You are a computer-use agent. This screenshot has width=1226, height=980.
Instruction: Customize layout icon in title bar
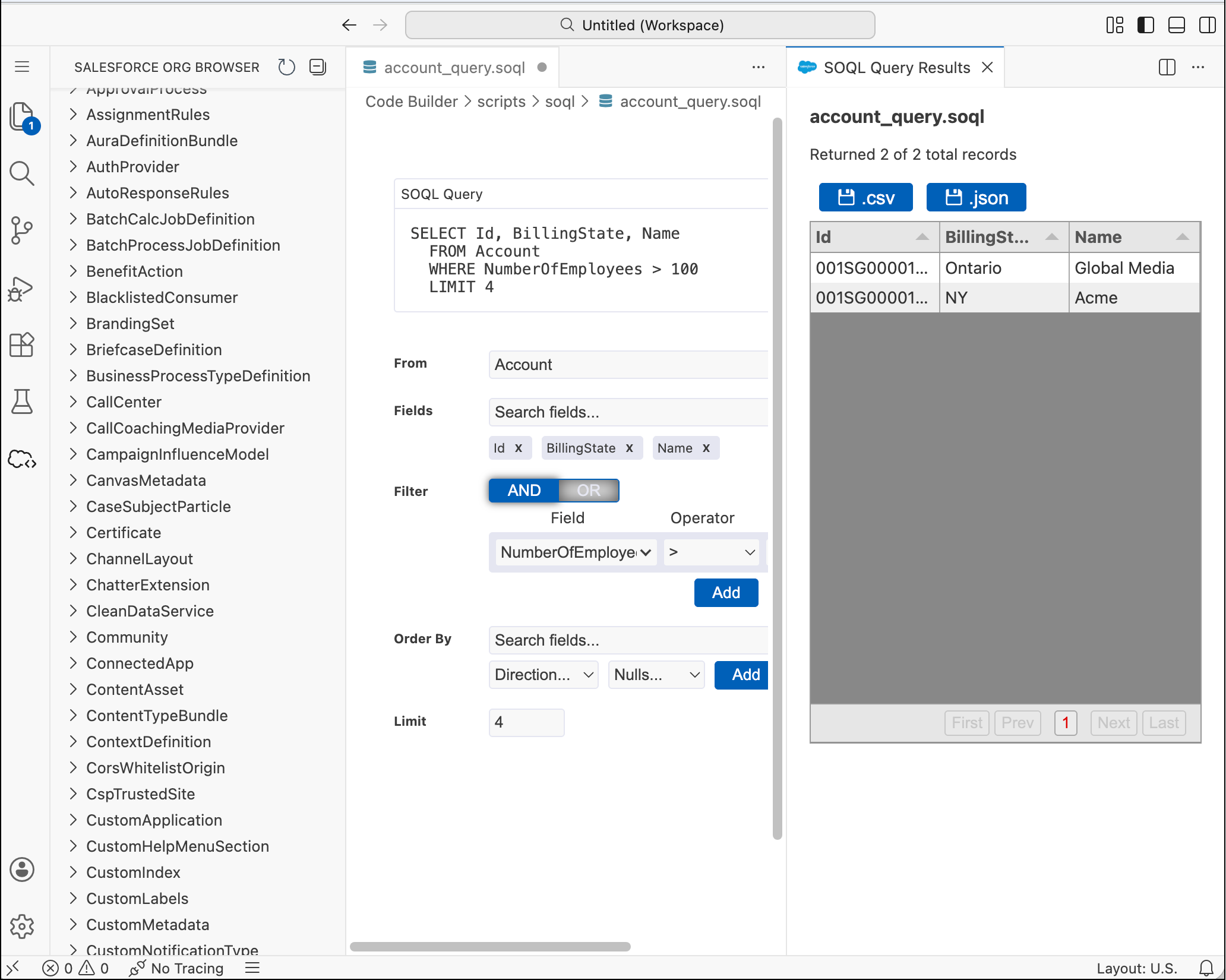pos(1115,25)
